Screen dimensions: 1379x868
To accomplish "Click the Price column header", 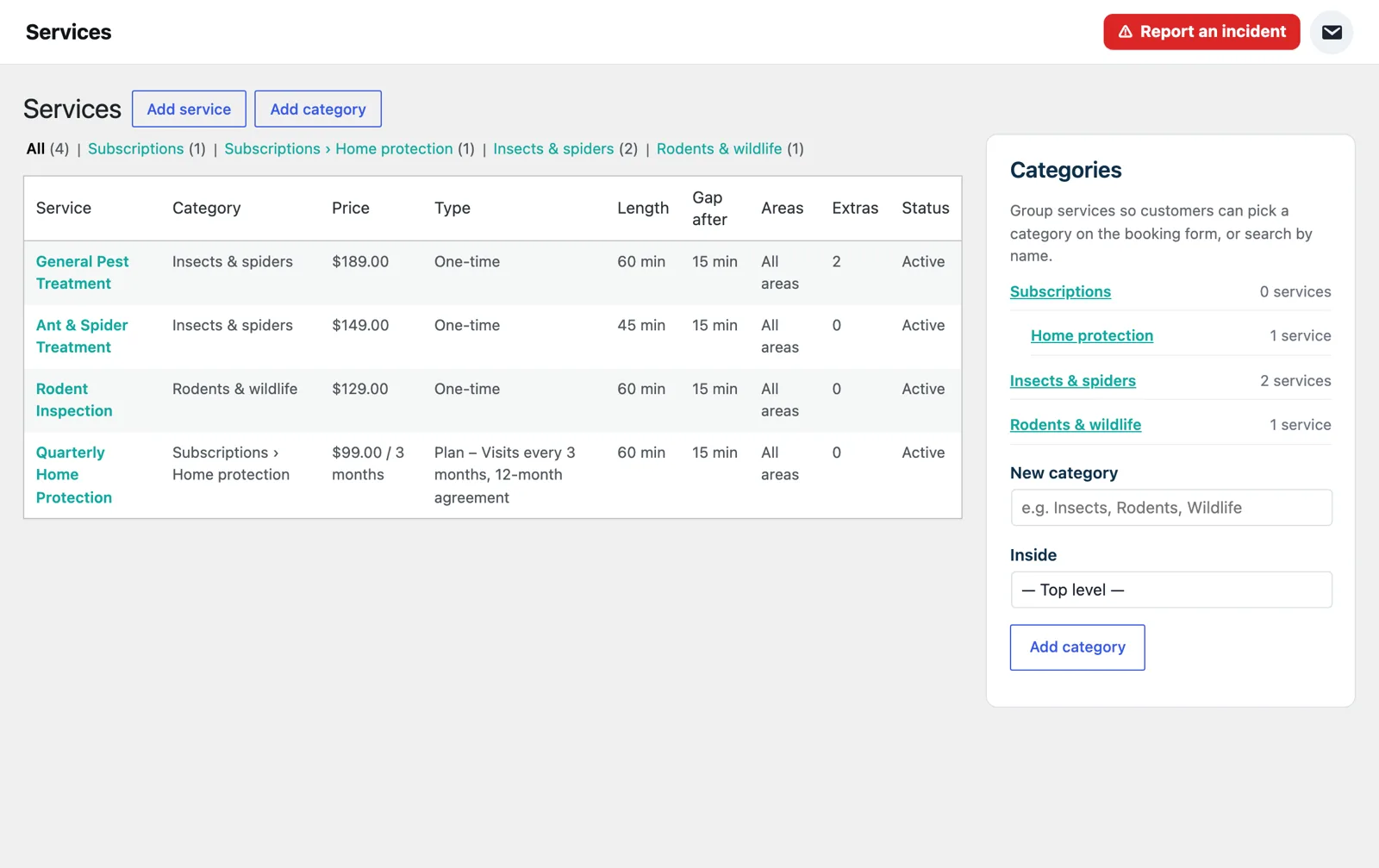I will point(351,208).
